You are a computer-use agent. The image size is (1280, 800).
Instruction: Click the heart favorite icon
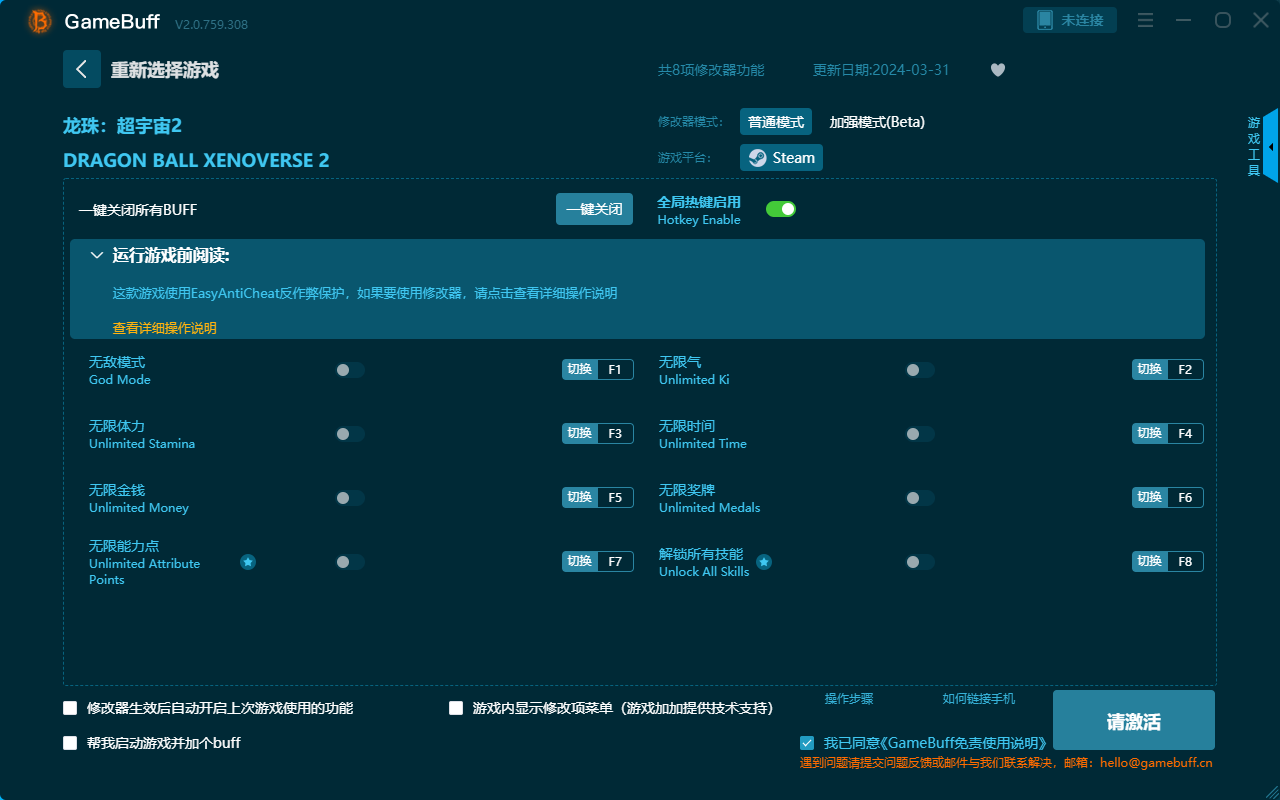pyautogui.click(x=998, y=70)
